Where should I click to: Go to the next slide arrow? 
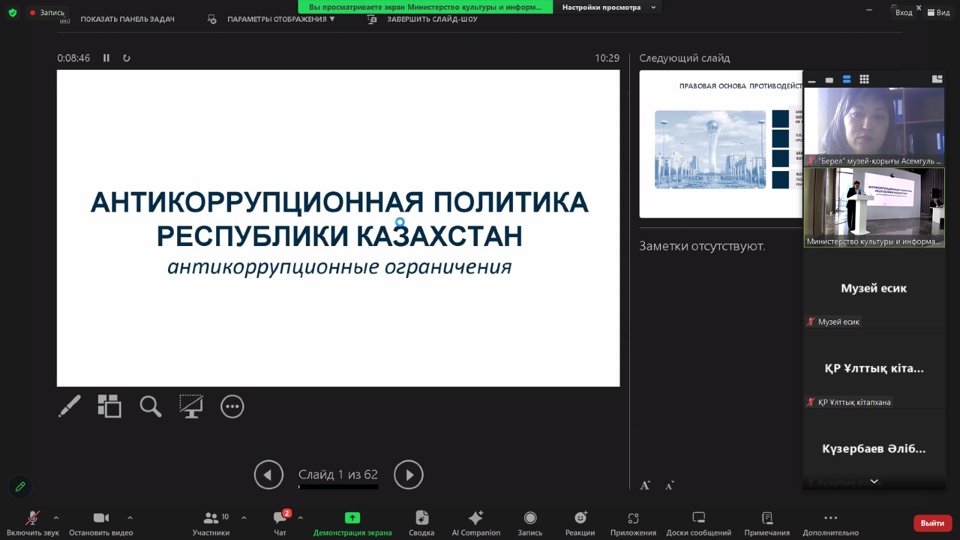click(408, 474)
